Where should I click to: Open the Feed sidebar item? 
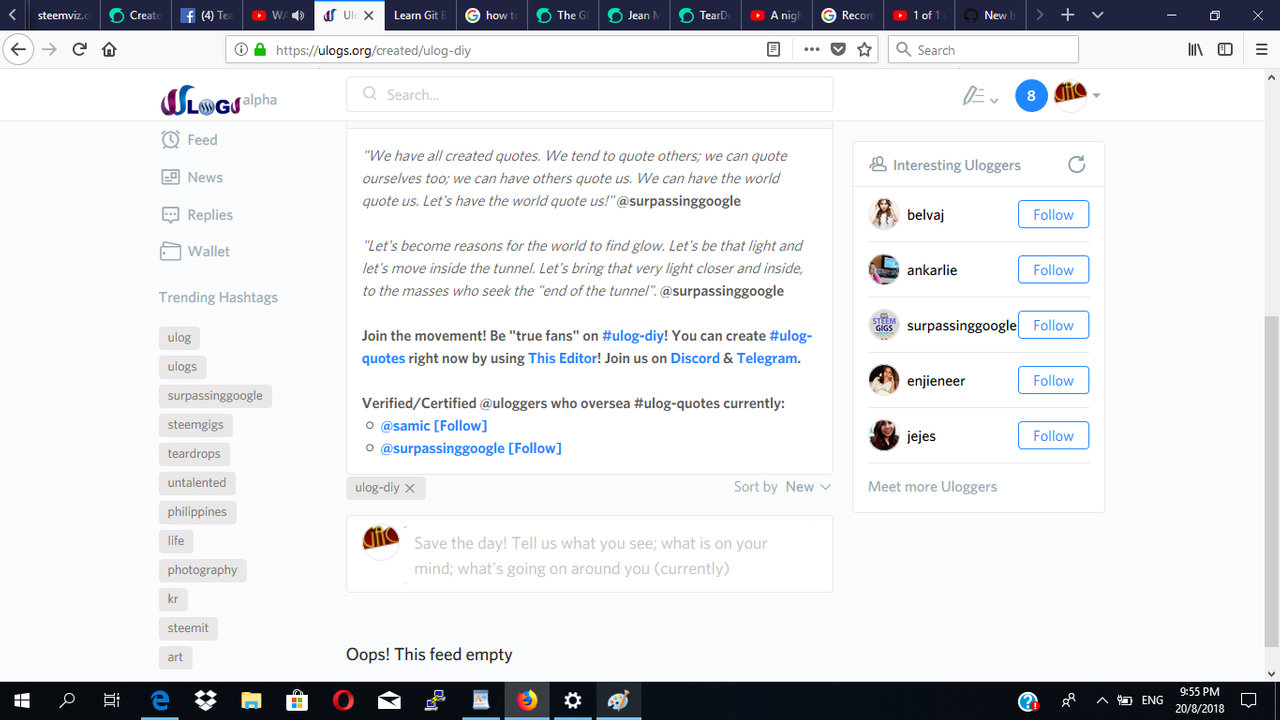click(x=189, y=140)
